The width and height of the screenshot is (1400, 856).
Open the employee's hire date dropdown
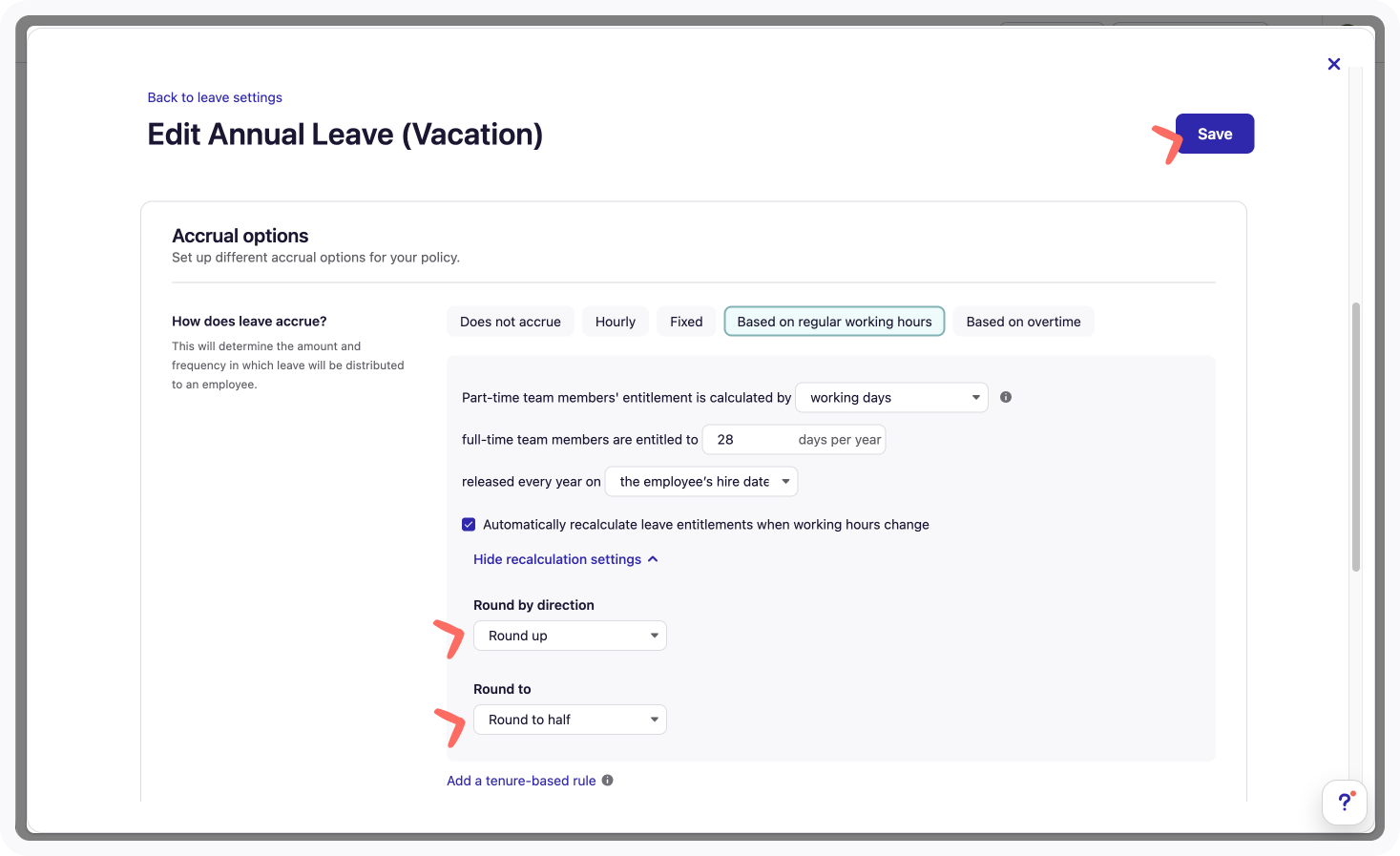701,482
